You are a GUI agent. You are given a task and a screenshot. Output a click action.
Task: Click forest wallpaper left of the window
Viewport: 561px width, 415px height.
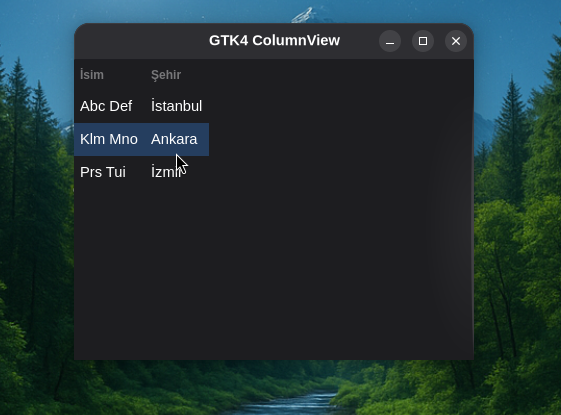coord(36,215)
